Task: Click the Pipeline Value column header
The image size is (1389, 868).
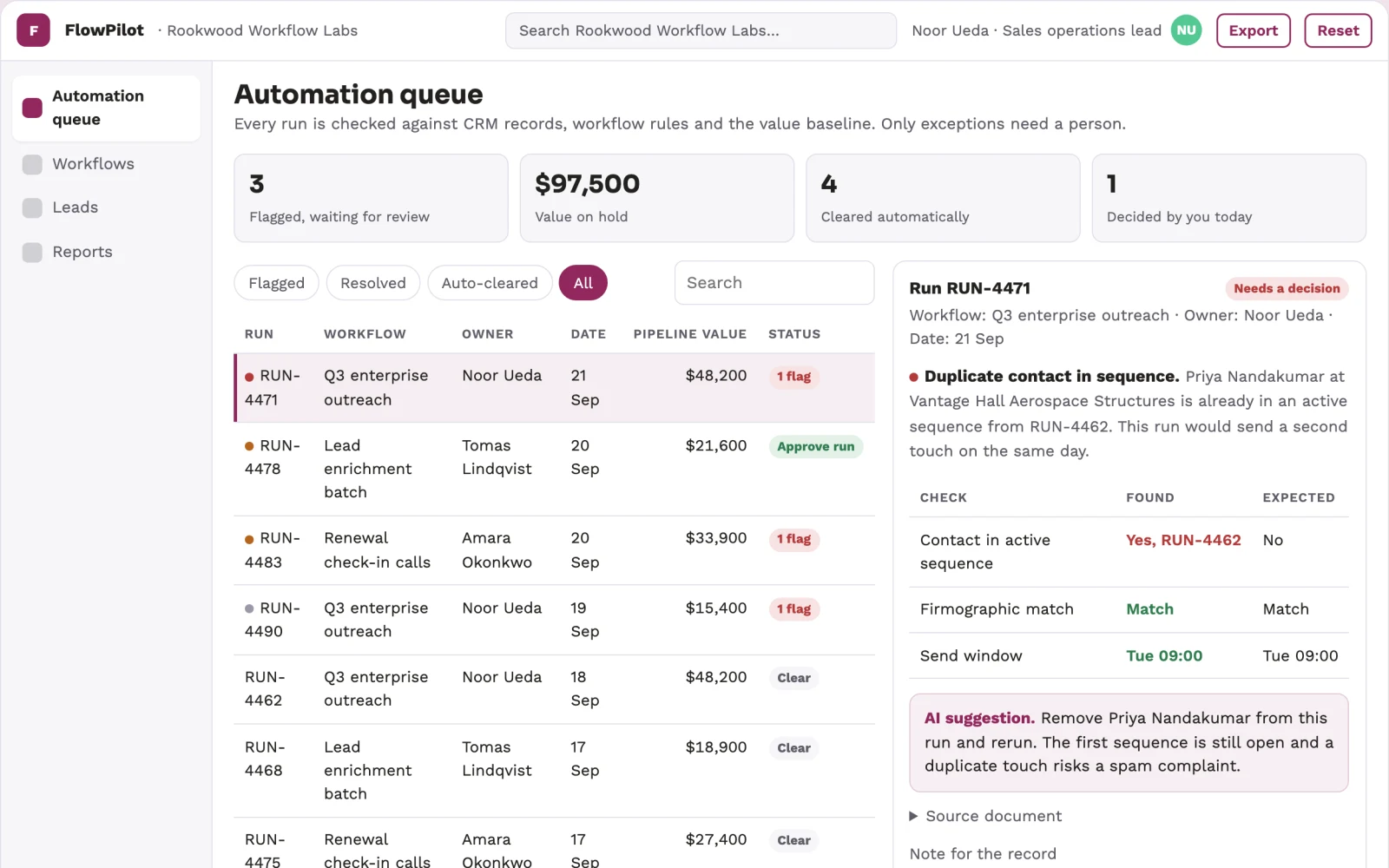Action: 689,334
